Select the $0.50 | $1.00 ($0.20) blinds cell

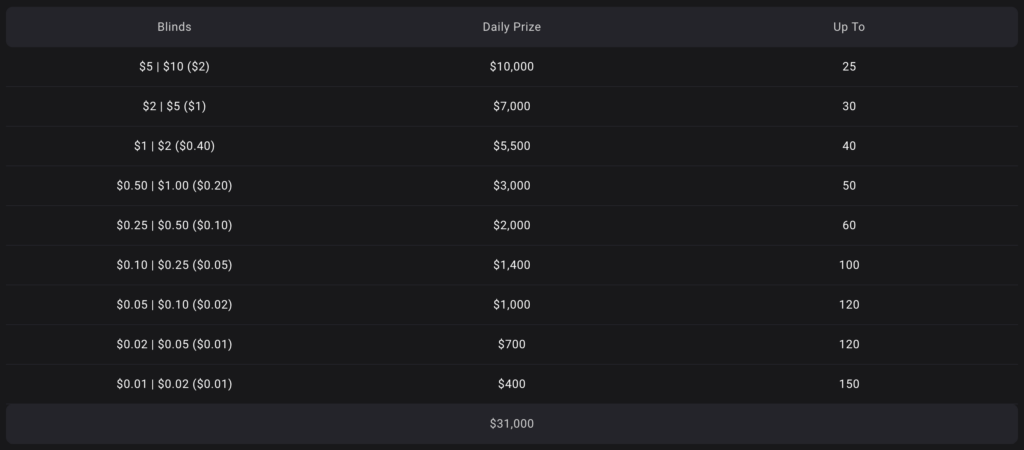(x=174, y=186)
